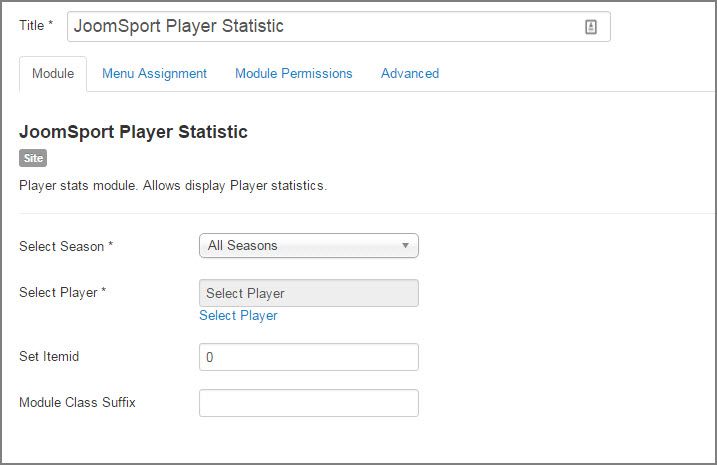Click the Module Class Suffix text box

[309, 403]
